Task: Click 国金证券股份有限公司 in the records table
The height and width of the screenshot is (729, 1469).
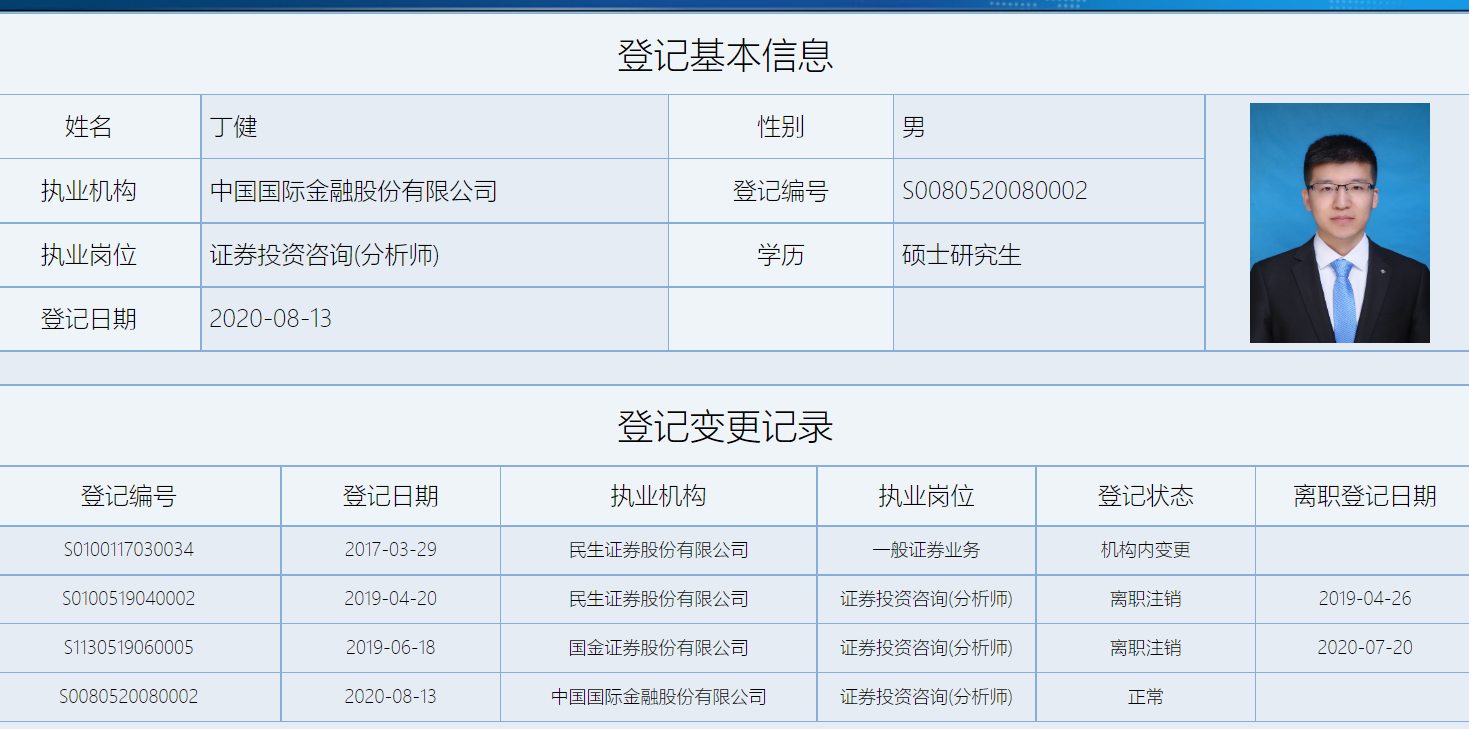Action: click(x=659, y=648)
